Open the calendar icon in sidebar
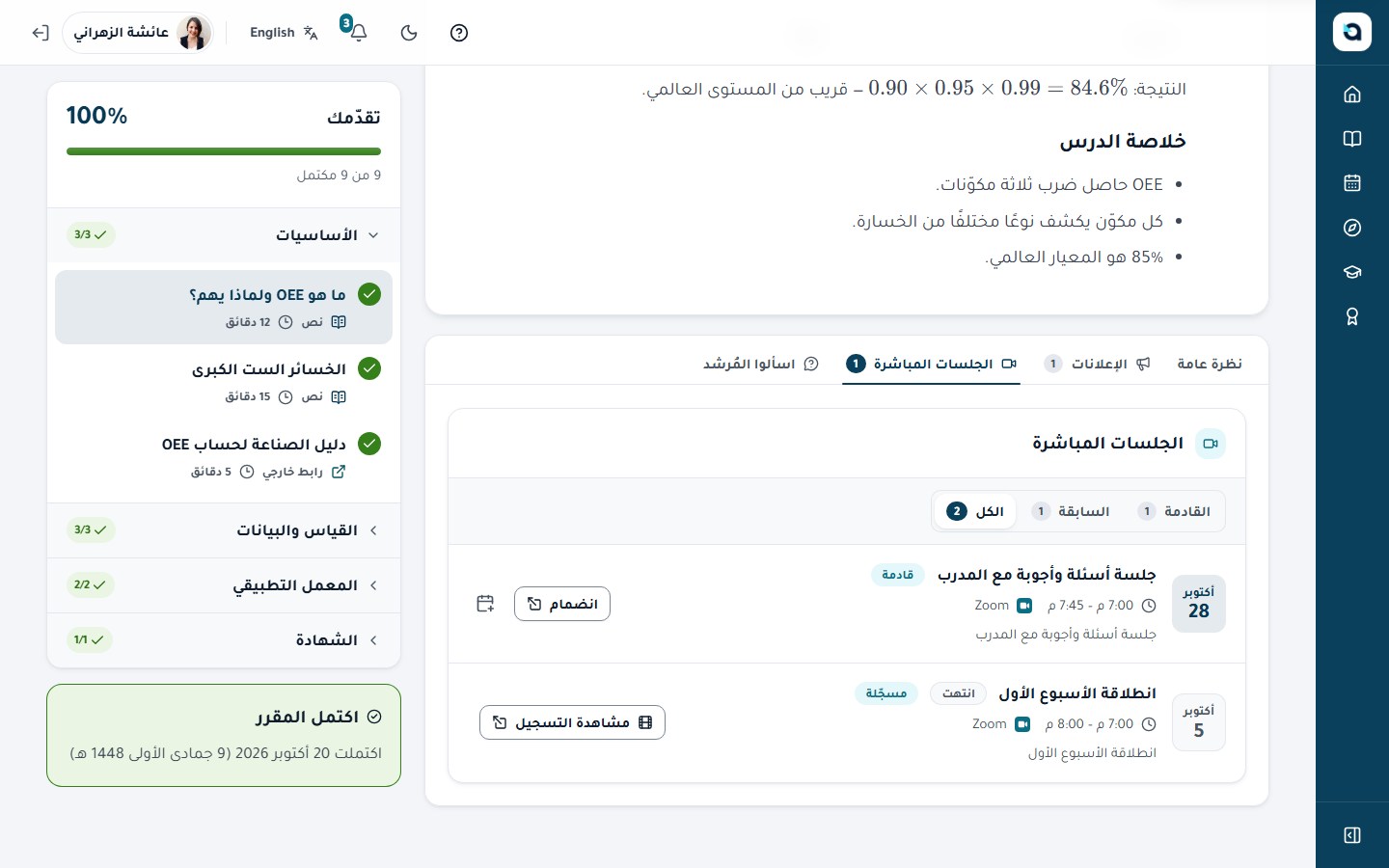Image resolution: width=1389 pixels, height=868 pixels. pos(1352,183)
